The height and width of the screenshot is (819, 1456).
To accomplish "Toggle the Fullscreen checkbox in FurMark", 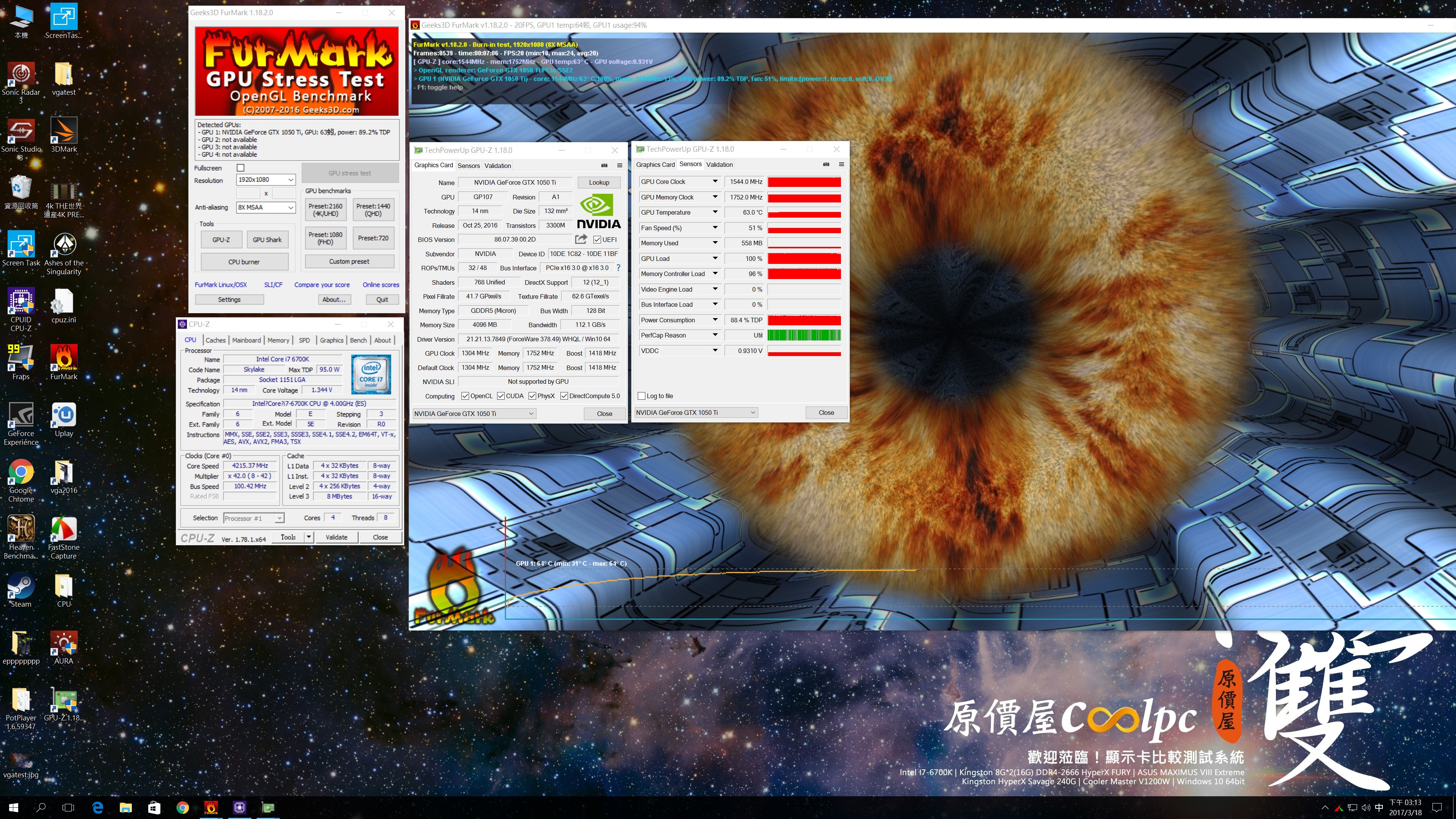I will click(241, 168).
